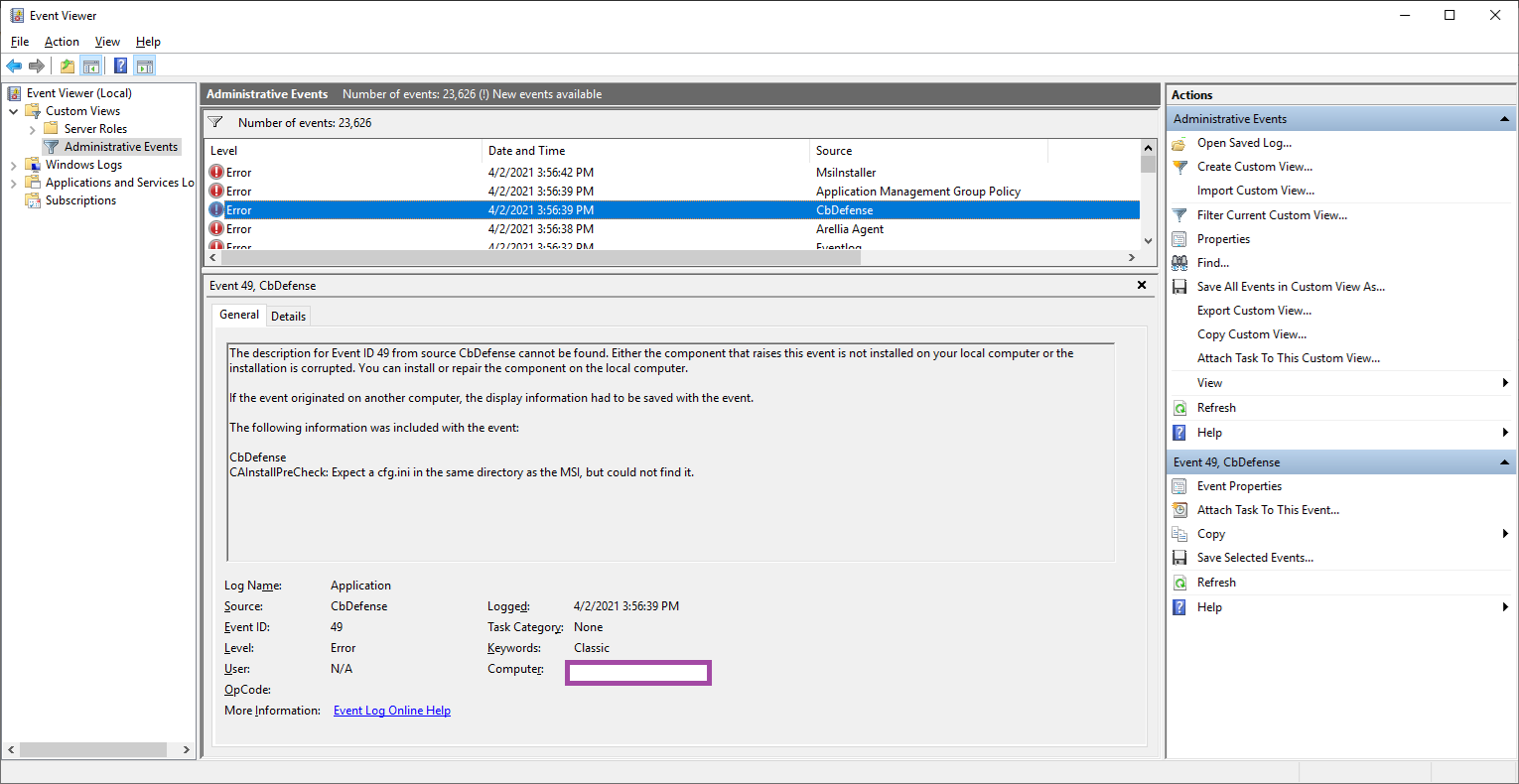
Task: Expand the Copy submenu in Actions pane
Action: click(1505, 534)
